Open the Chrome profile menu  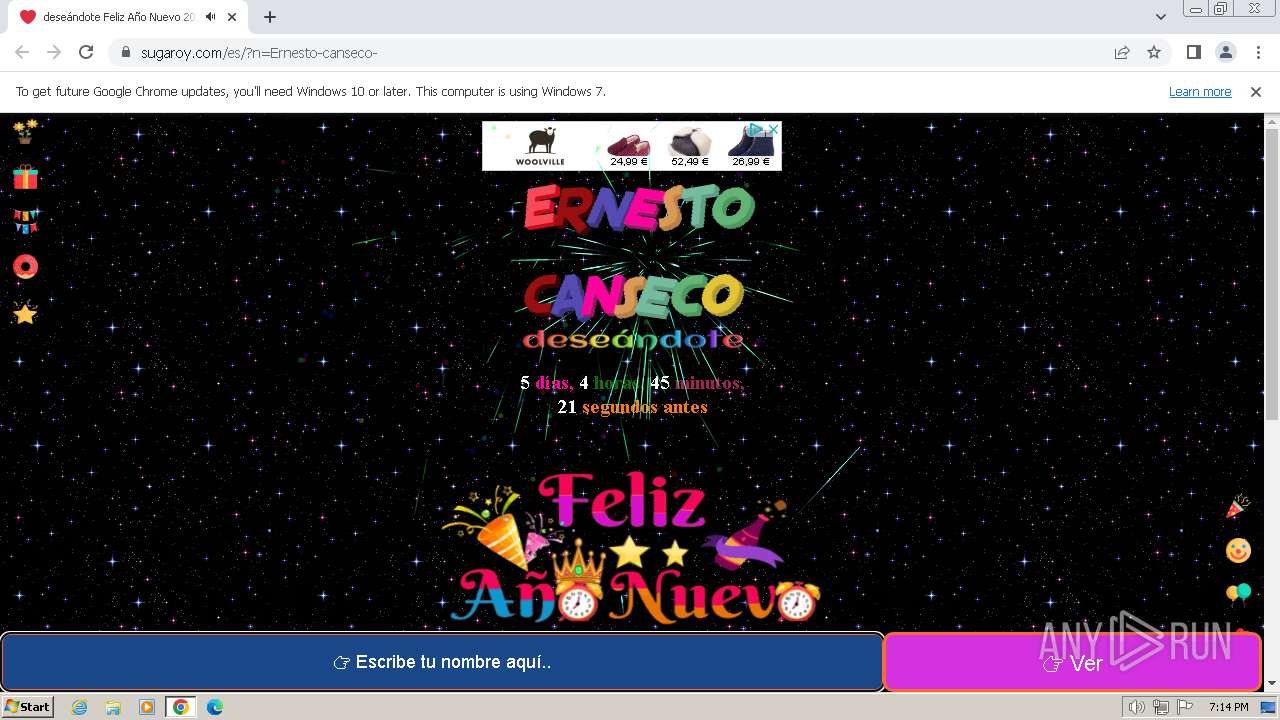(1225, 52)
